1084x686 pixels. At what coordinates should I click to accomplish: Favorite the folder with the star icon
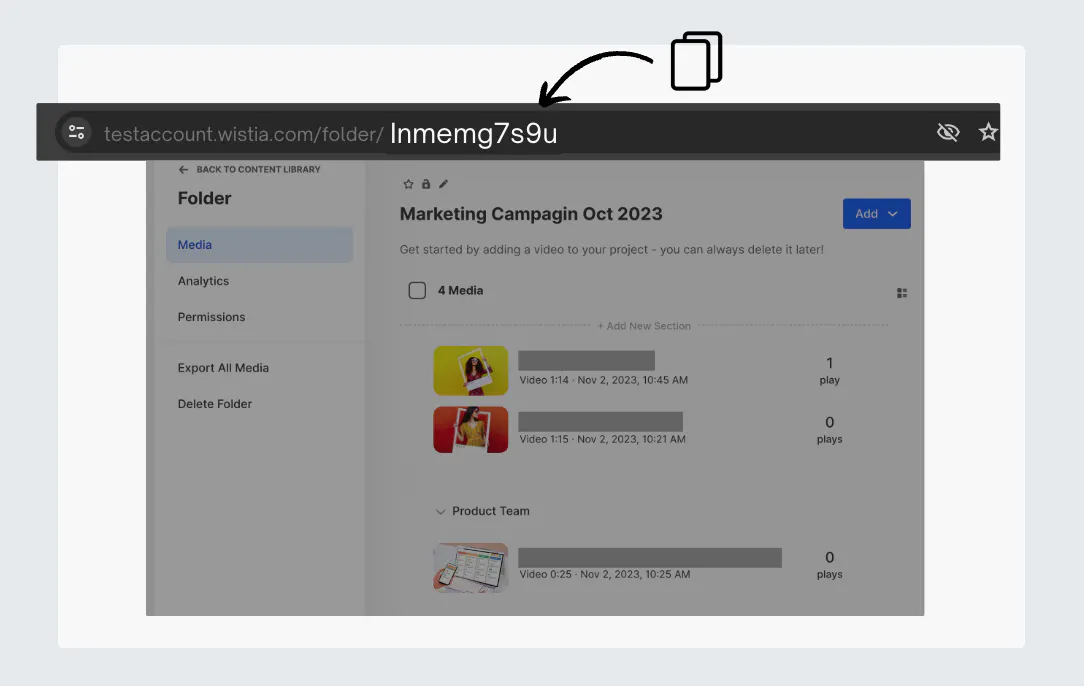click(408, 184)
